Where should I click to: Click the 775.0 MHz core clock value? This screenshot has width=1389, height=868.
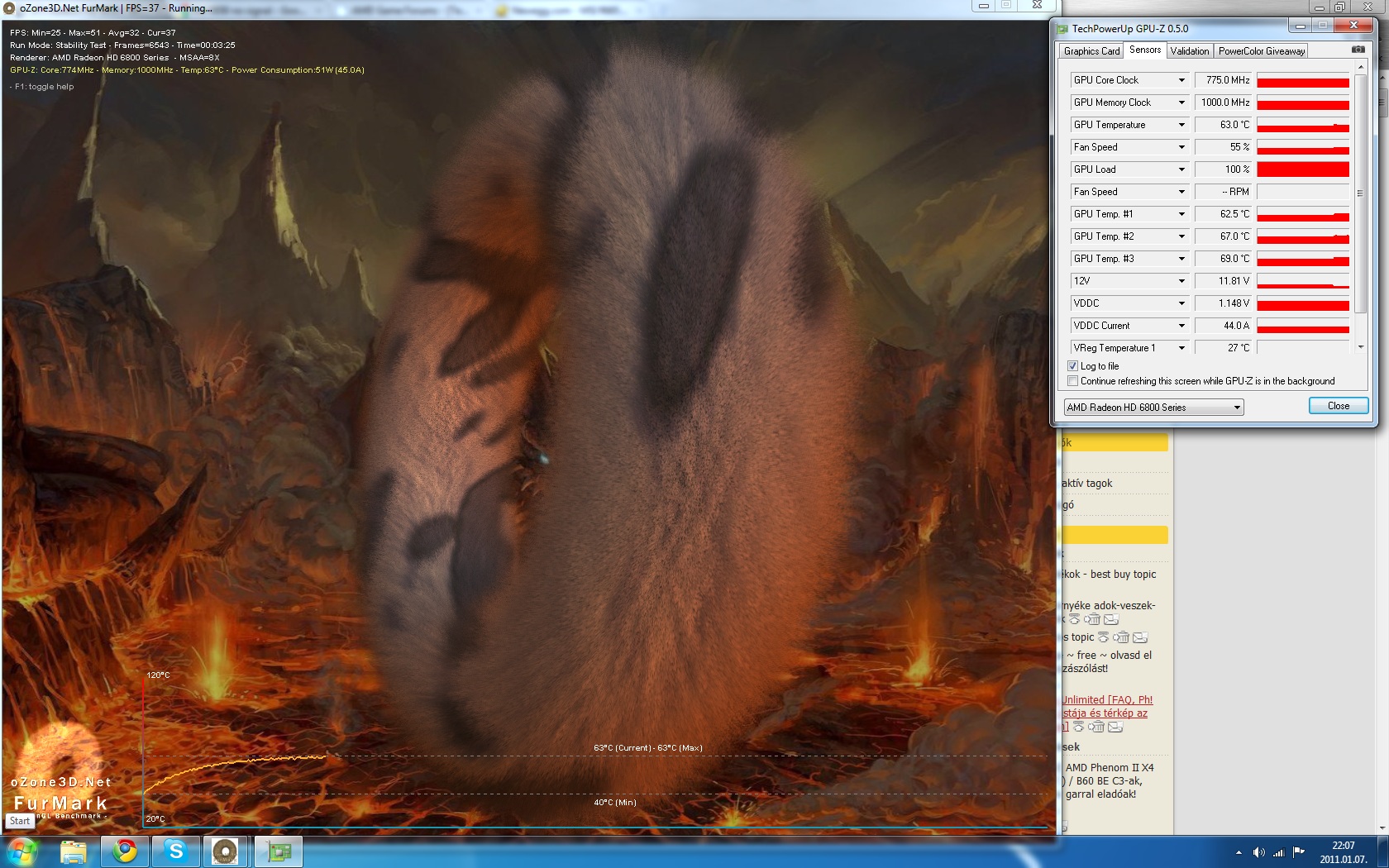pyautogui.click(x=1223, y=80)
